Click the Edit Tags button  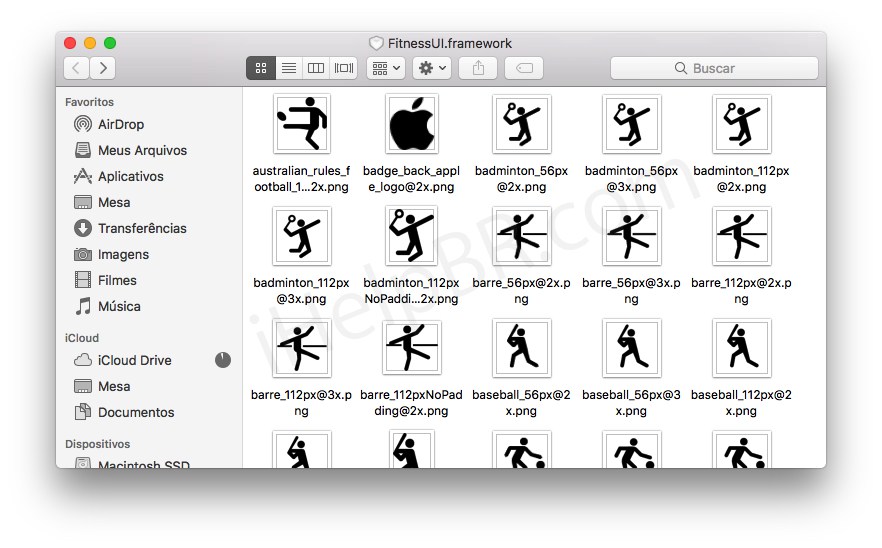(524, 68)
